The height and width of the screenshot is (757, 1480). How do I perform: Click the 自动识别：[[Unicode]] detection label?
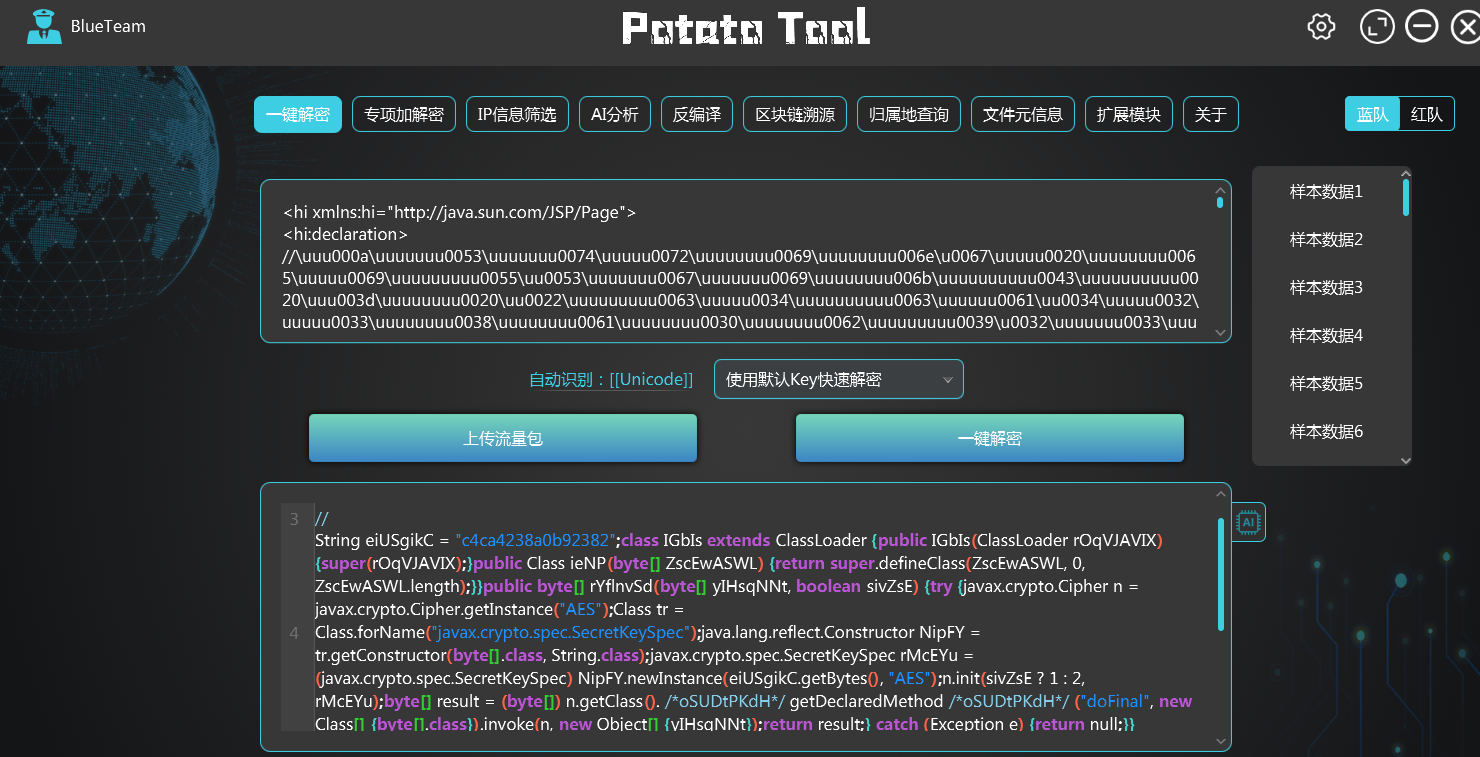click(x=611, y=380)
